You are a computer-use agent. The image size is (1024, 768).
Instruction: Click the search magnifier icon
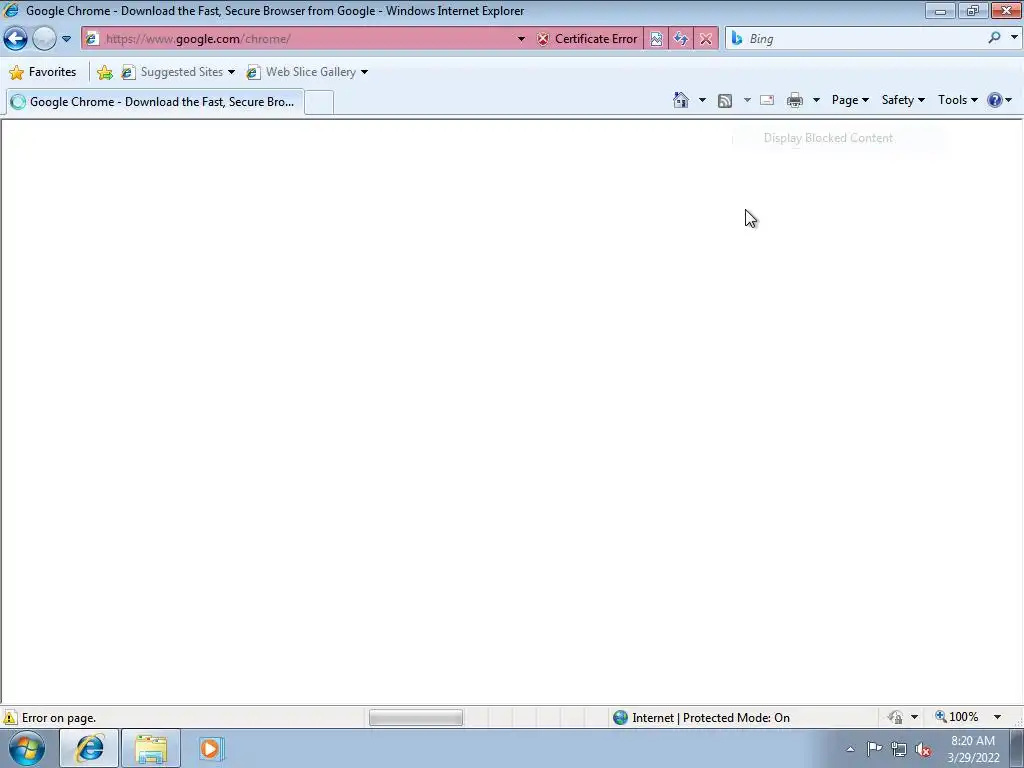tap(994, 38)
